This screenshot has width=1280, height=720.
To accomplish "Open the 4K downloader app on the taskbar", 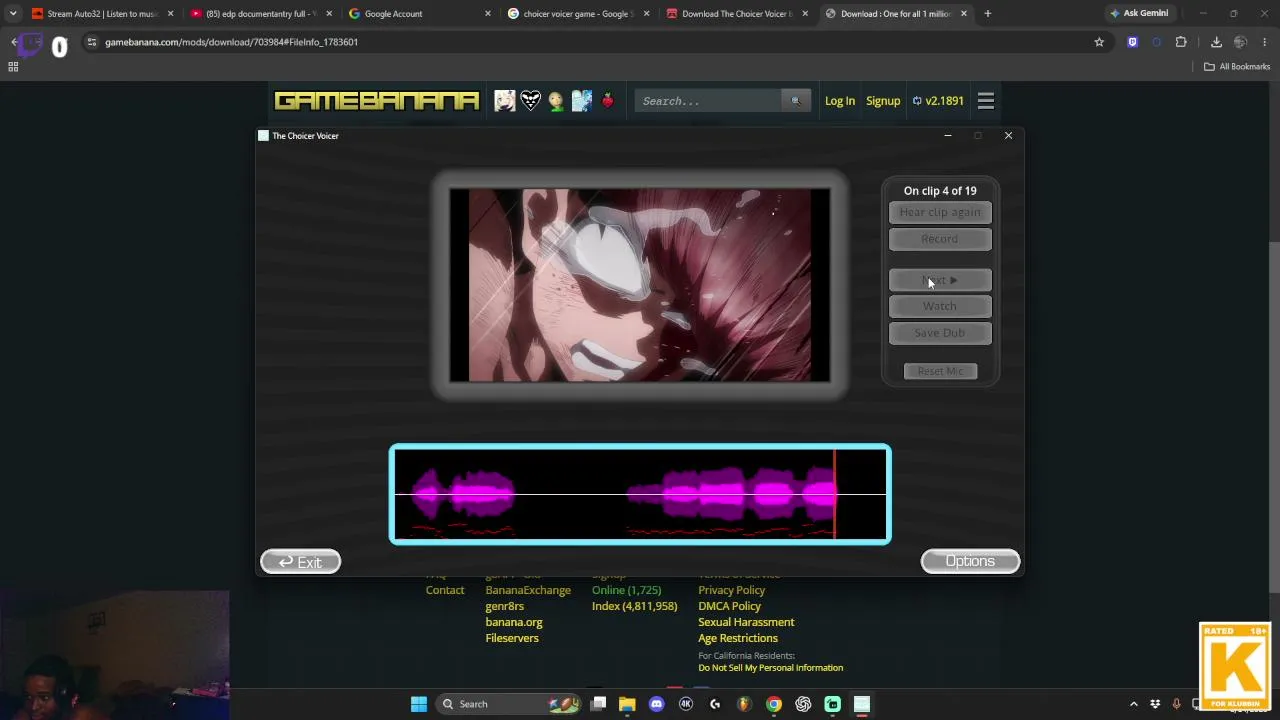I will (x=686, y=704).
